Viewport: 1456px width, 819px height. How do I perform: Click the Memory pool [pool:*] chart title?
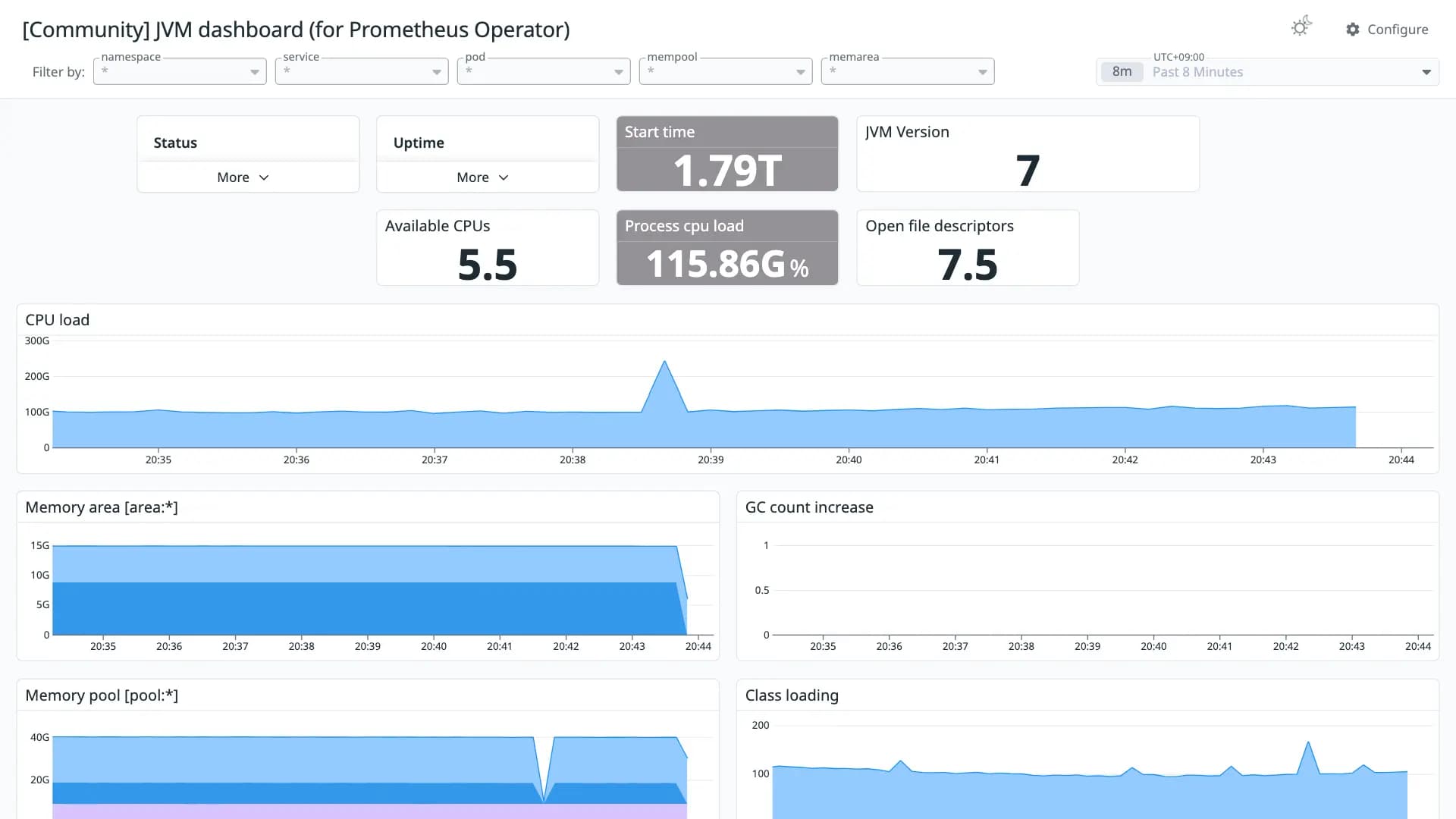[102, 695]
